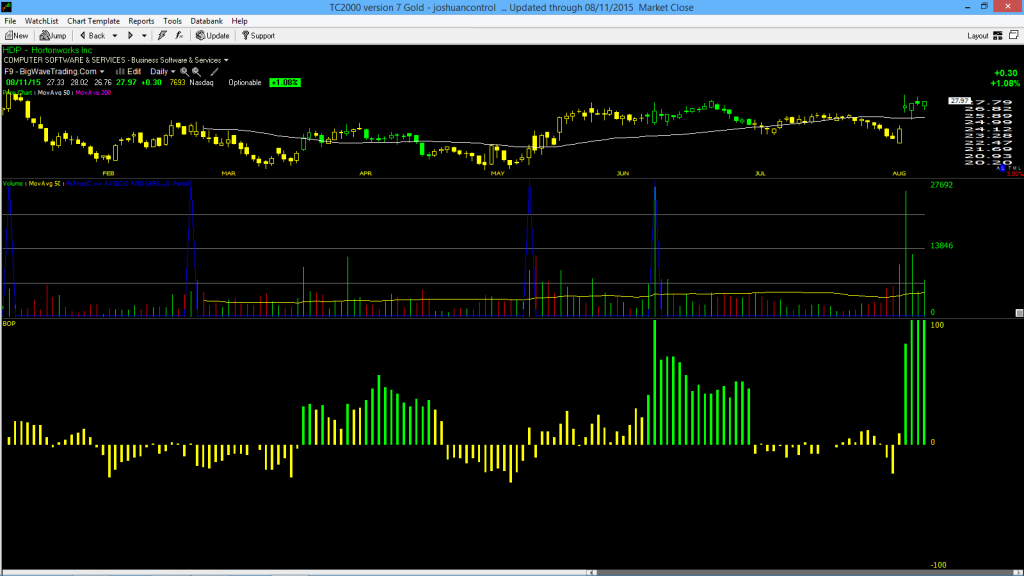Click the %True condition indicator label in volume pane
The width and height of the screenshot is (1024, 576).
pyautogui.click(x=129, y=184)
